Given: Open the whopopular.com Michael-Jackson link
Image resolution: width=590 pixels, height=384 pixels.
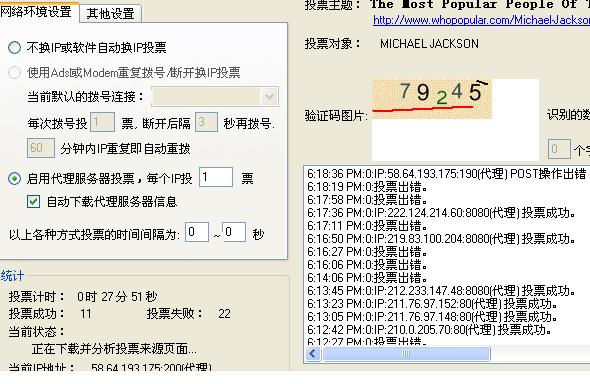Looking at the screenshot, I should click(x=481, y=20).
